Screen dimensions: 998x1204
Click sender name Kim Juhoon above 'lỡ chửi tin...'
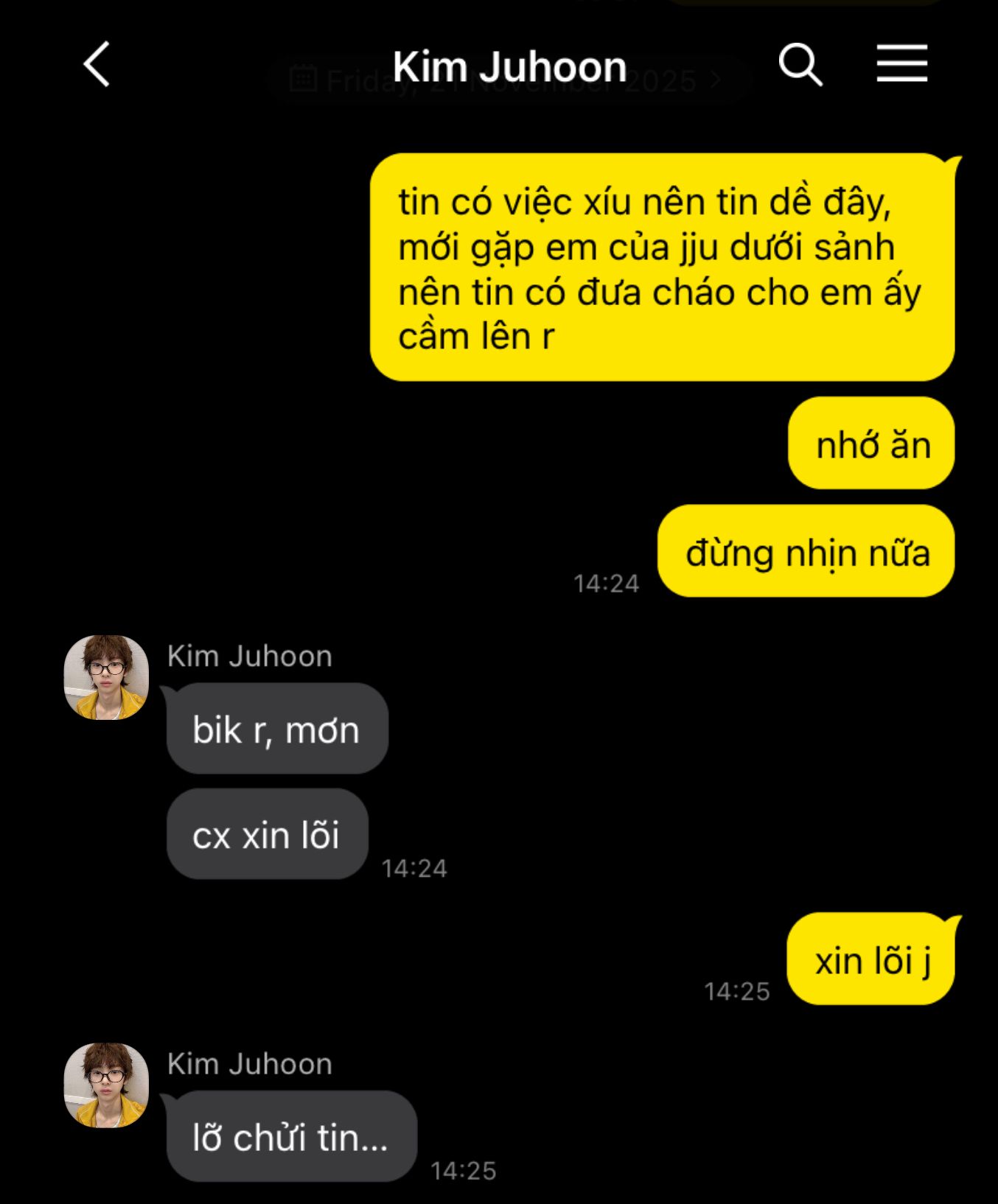coord(250,1064)
